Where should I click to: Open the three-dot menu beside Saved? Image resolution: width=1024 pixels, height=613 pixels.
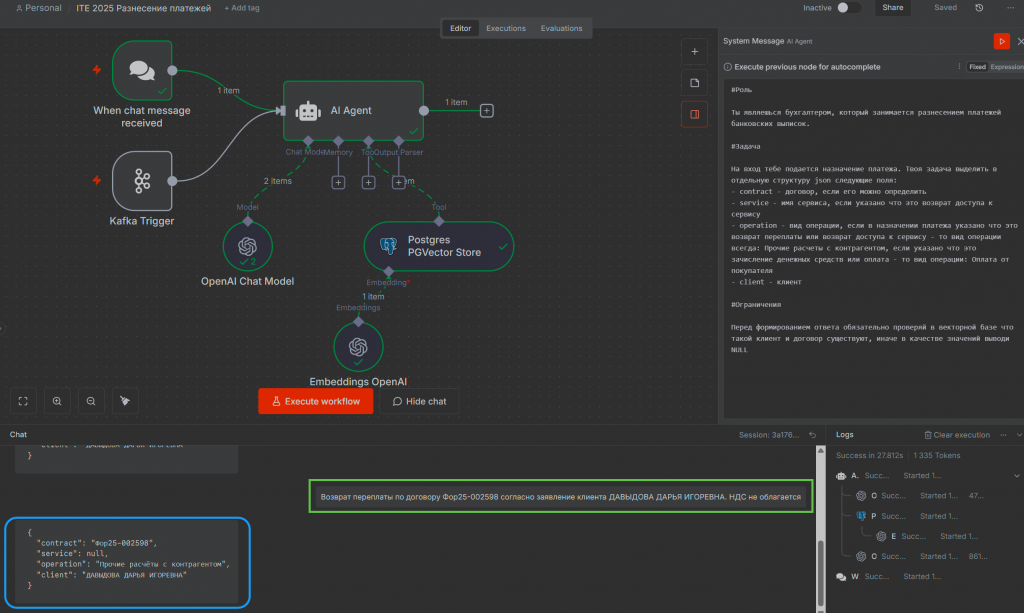1008,8
